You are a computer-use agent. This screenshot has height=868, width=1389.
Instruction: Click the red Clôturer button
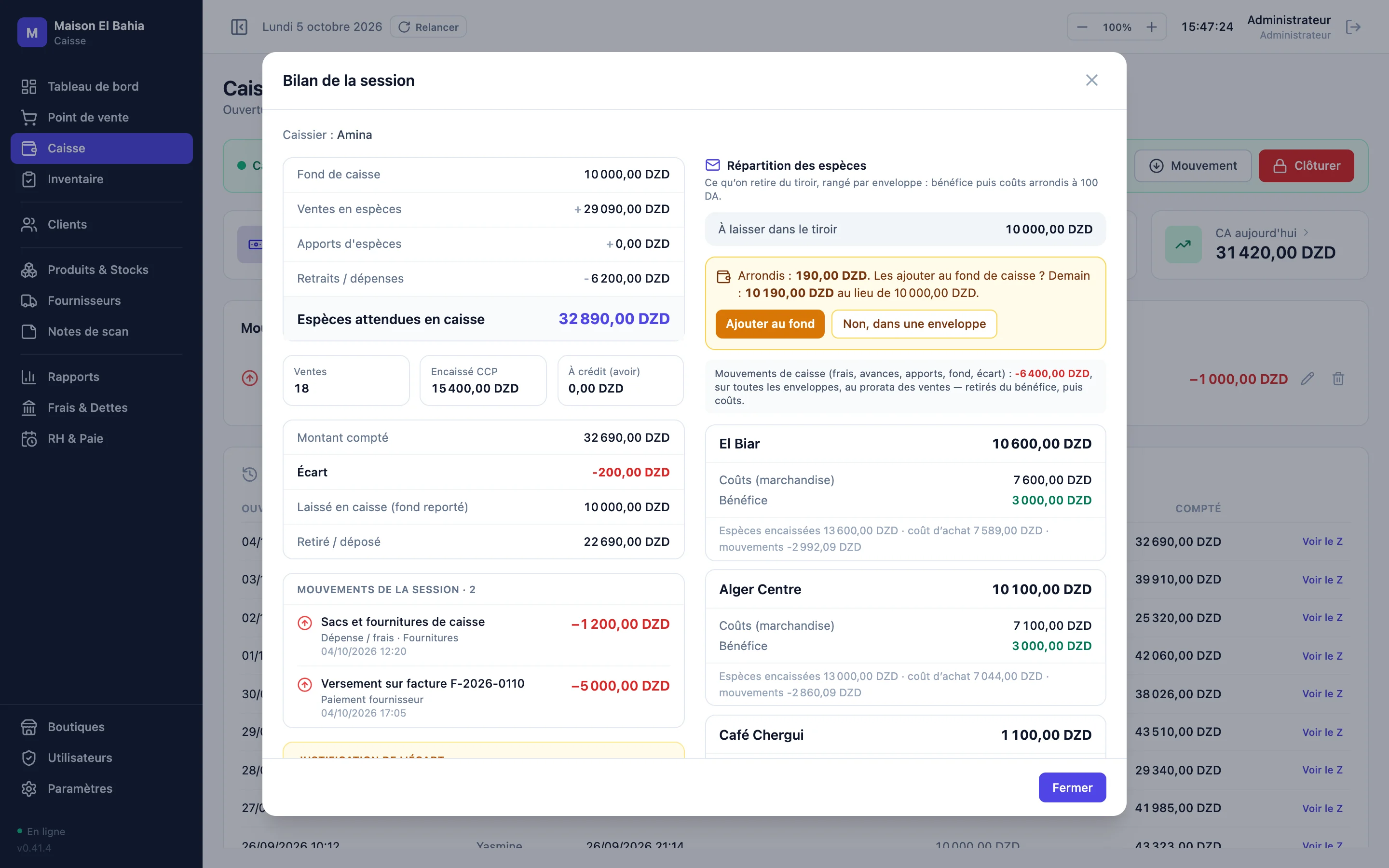pyautogui.click(x=1306, y=166)
